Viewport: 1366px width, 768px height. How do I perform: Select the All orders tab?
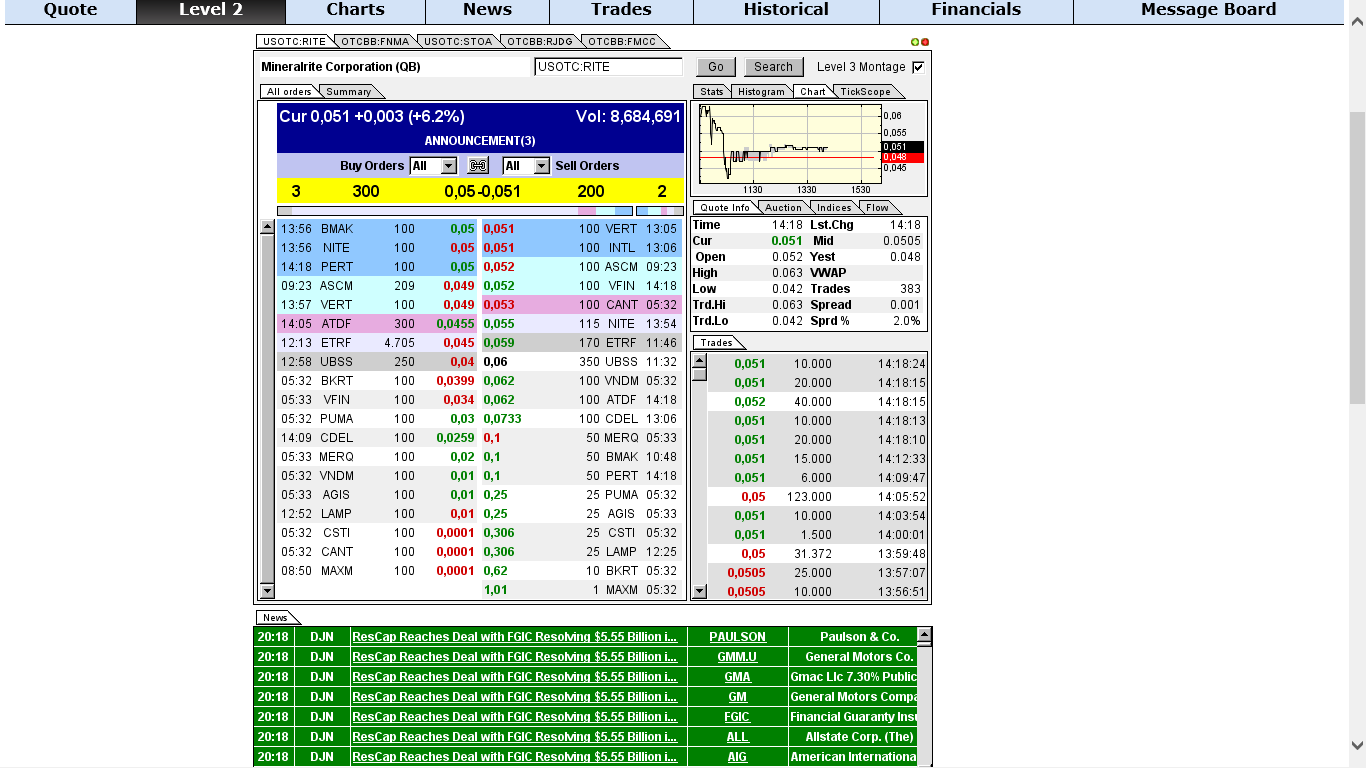click(289, 92)
